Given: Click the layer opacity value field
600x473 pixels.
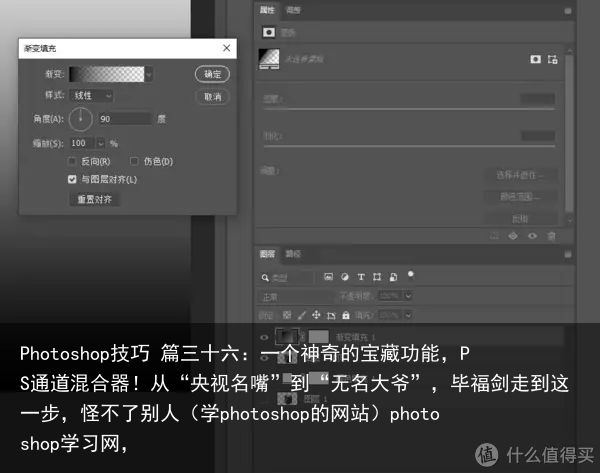Looking at the screenshot, I should click(391, 296).
